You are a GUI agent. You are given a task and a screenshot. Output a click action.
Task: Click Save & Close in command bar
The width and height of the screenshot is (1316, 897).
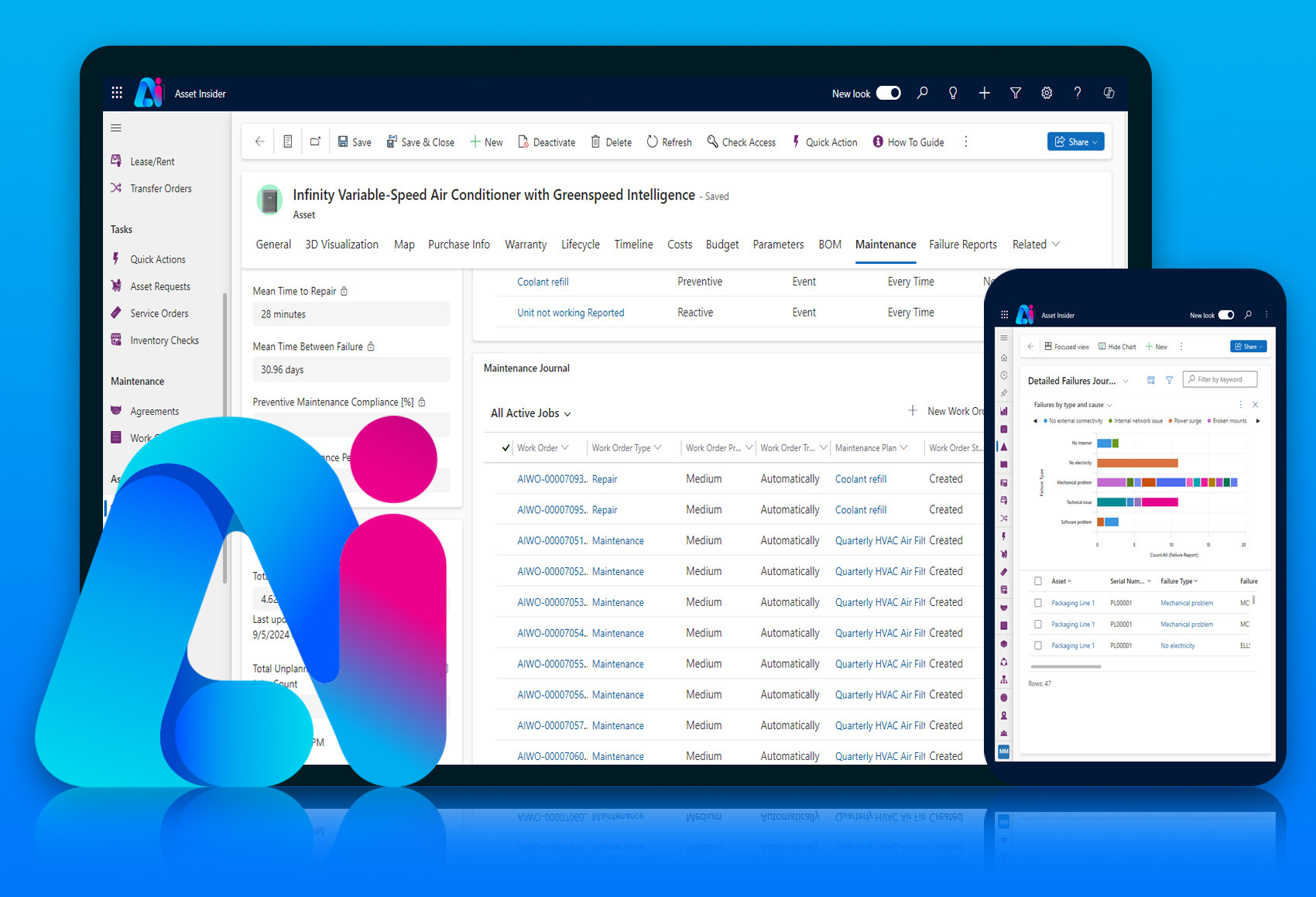[420, 142]
